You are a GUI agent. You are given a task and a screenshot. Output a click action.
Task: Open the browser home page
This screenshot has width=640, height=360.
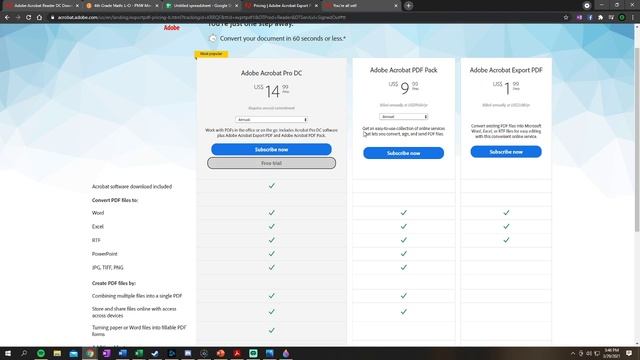[x=39, y=18]
